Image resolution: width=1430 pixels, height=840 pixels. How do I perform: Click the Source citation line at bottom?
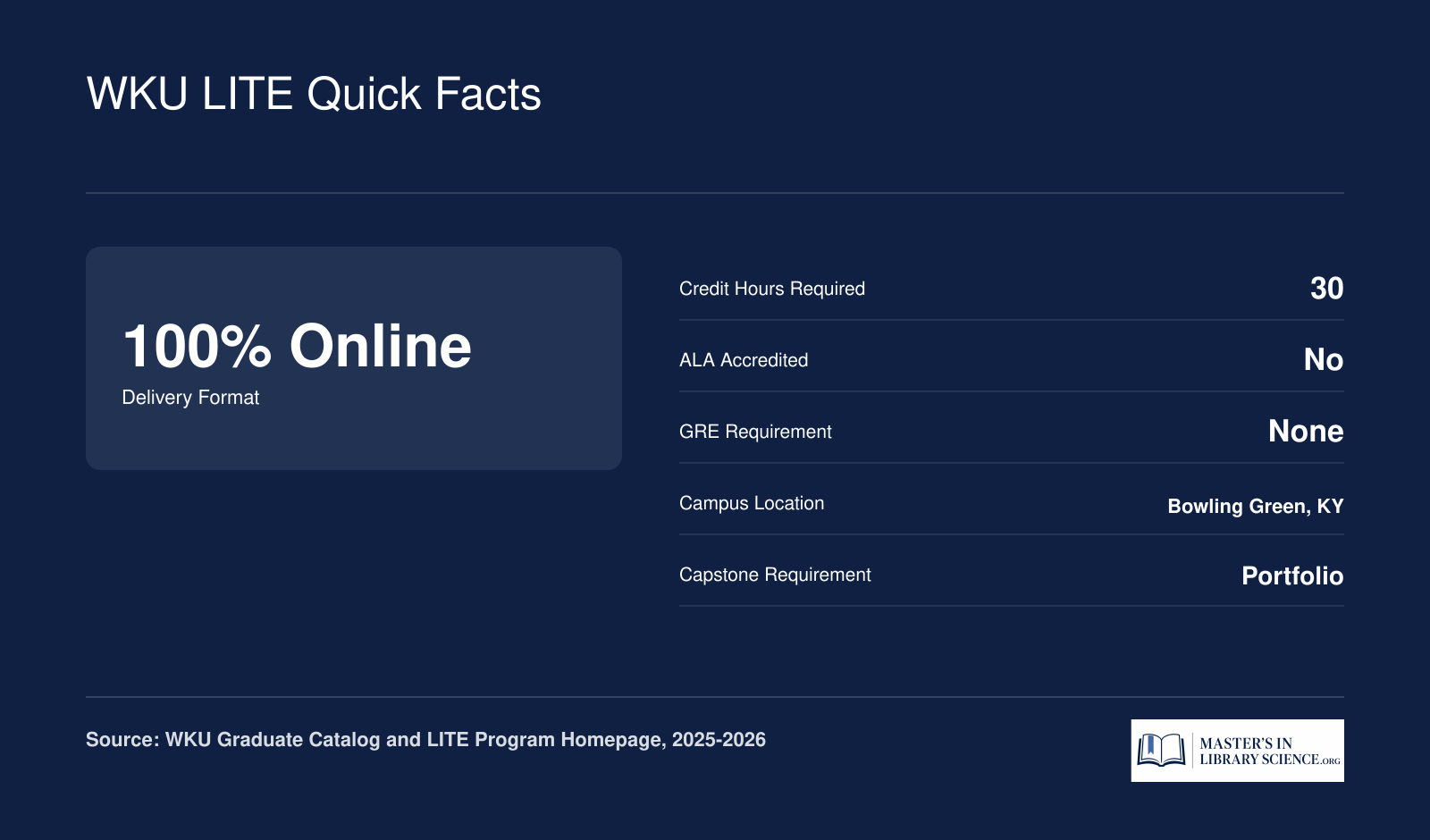pos(425,740)
